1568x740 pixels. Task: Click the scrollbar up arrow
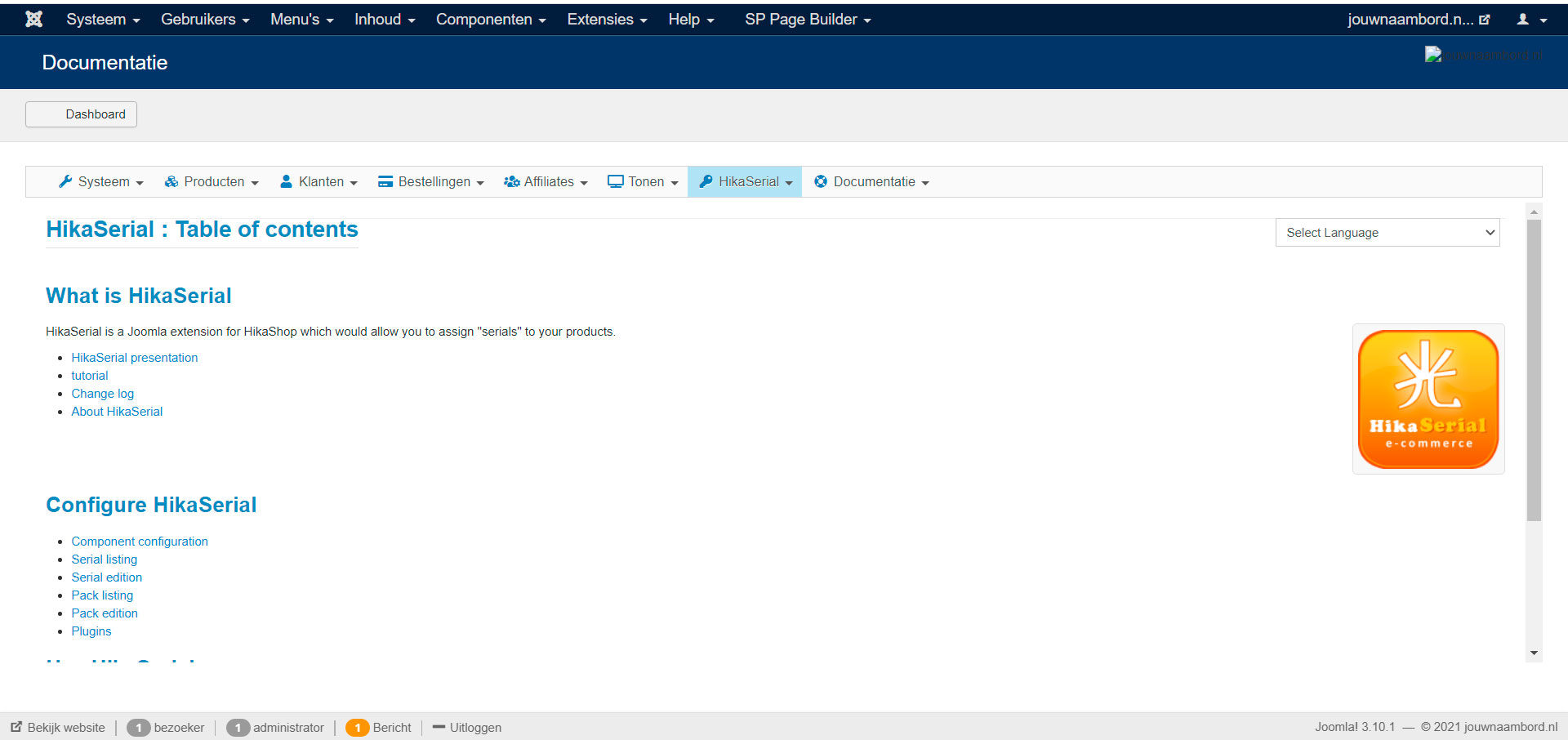pyautogui.click(x=1534, y=212)
